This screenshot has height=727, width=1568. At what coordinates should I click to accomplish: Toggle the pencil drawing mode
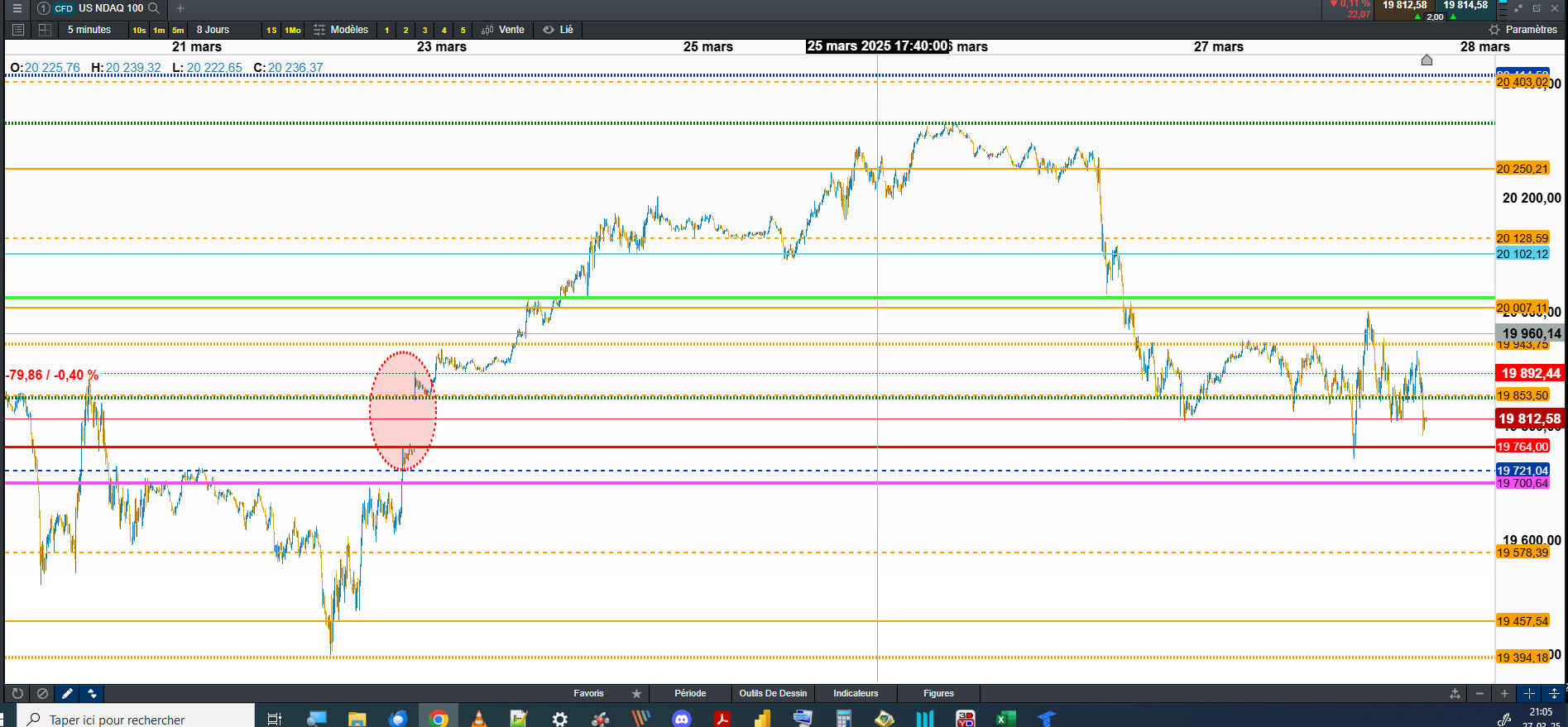pos(67,694)
